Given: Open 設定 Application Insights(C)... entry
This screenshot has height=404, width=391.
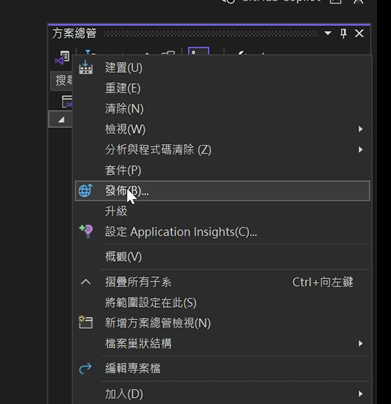Looking at the screenshot, I should [222, 232].
